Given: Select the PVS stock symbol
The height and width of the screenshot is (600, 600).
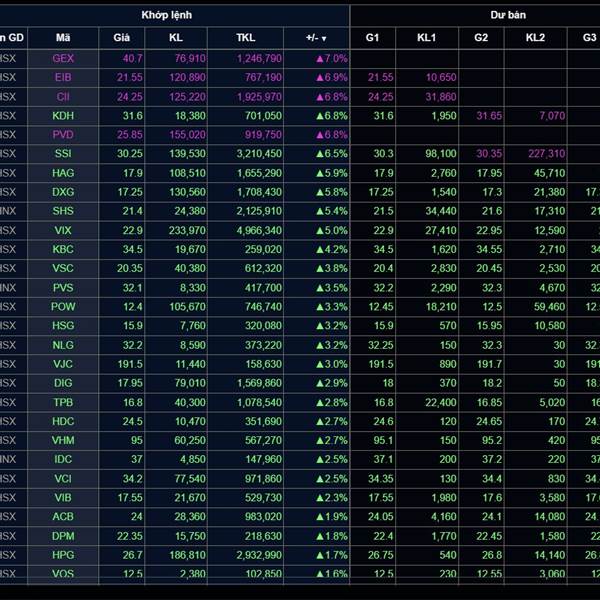Looking at the screenshot, I should coord(63,287).
